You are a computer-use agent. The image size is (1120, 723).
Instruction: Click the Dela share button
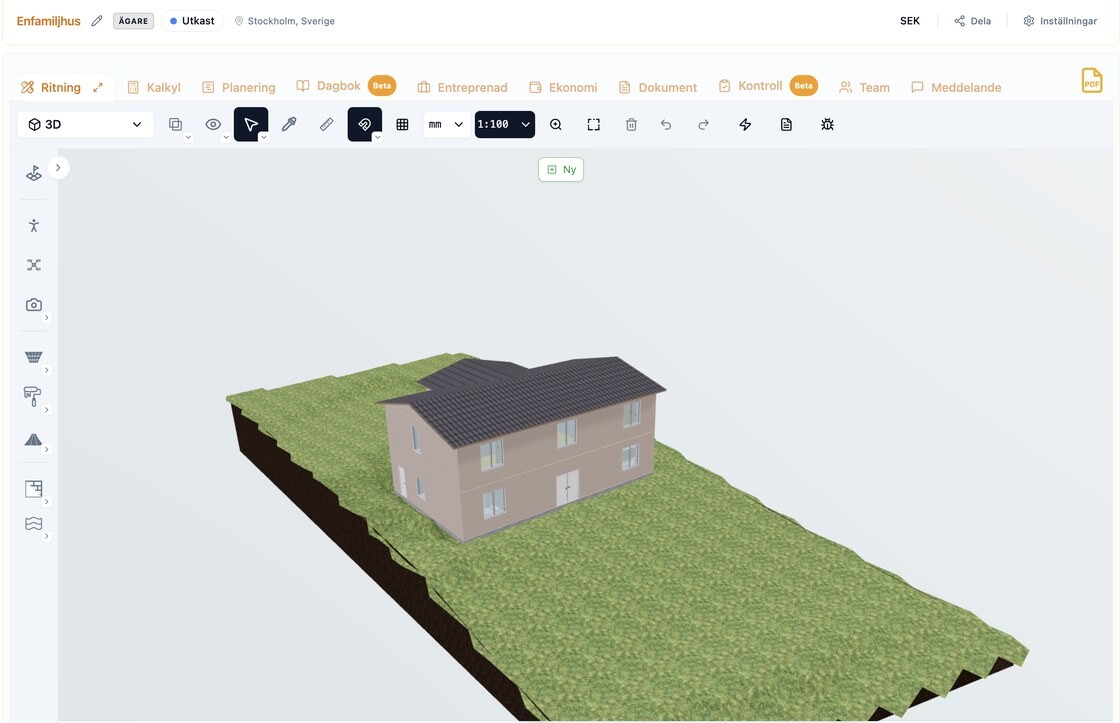click(973, 21)
